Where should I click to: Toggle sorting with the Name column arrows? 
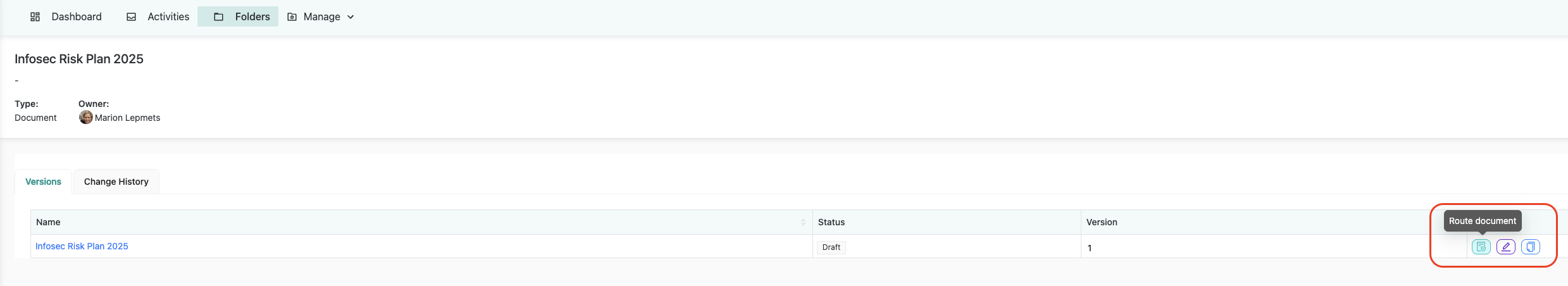(x=803, y=222)
